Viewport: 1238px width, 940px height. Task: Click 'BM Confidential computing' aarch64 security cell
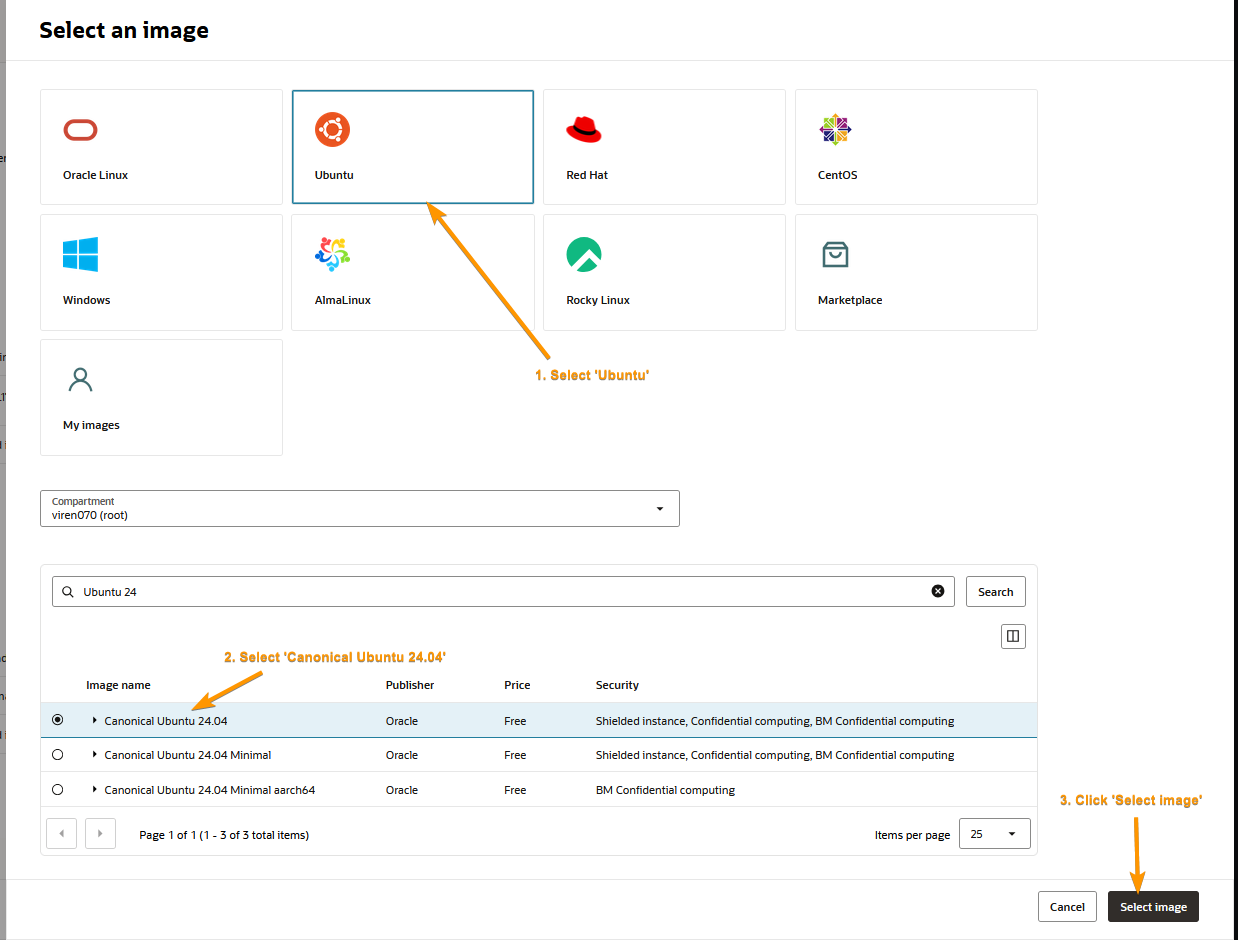pyautogui.click(x=665, y=790)
